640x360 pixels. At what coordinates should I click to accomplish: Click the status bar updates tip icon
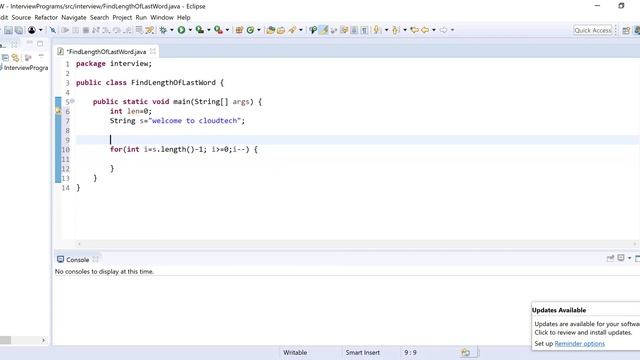[466, 353]
